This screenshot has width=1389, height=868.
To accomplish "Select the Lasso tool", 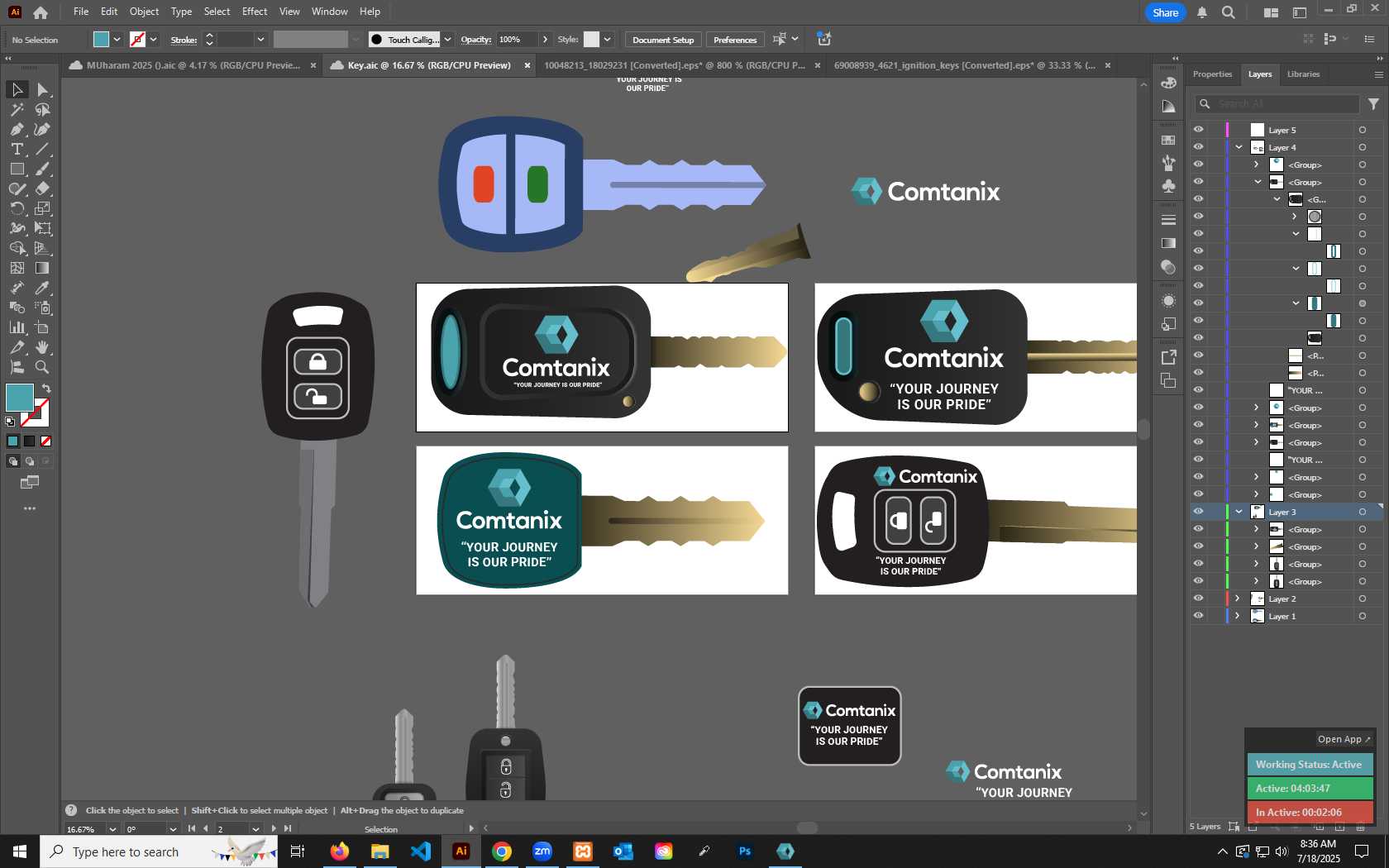I will [x=43, y=109].
